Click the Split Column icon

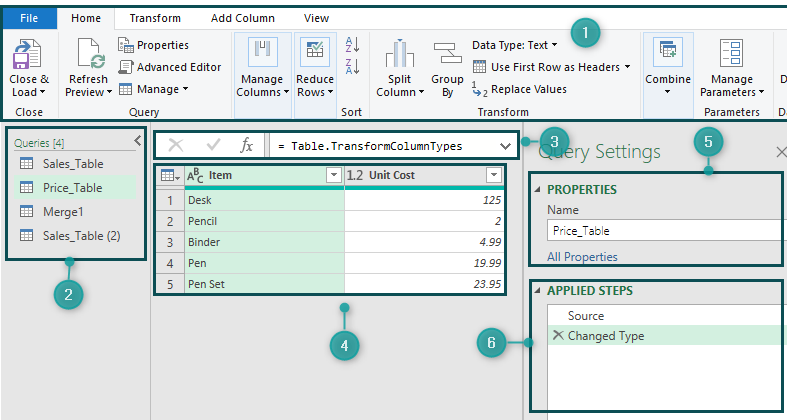tap(400, 53)
